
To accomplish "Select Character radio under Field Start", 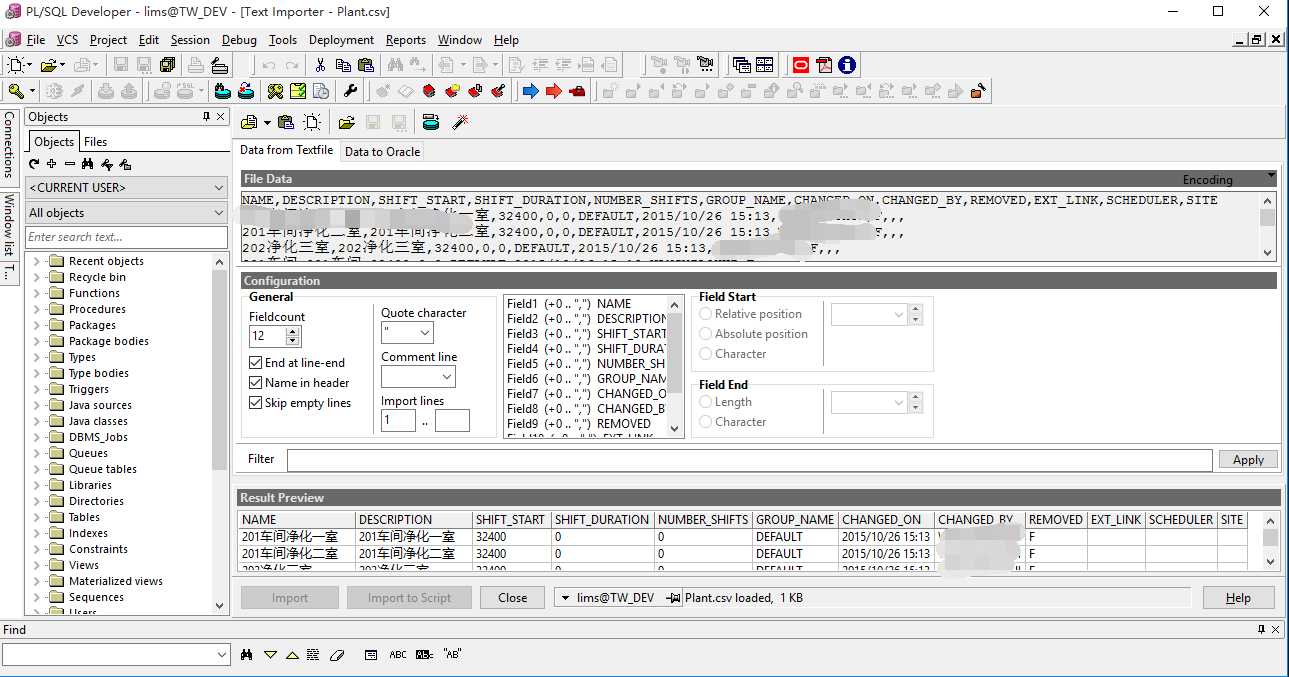I will [706, 354].
